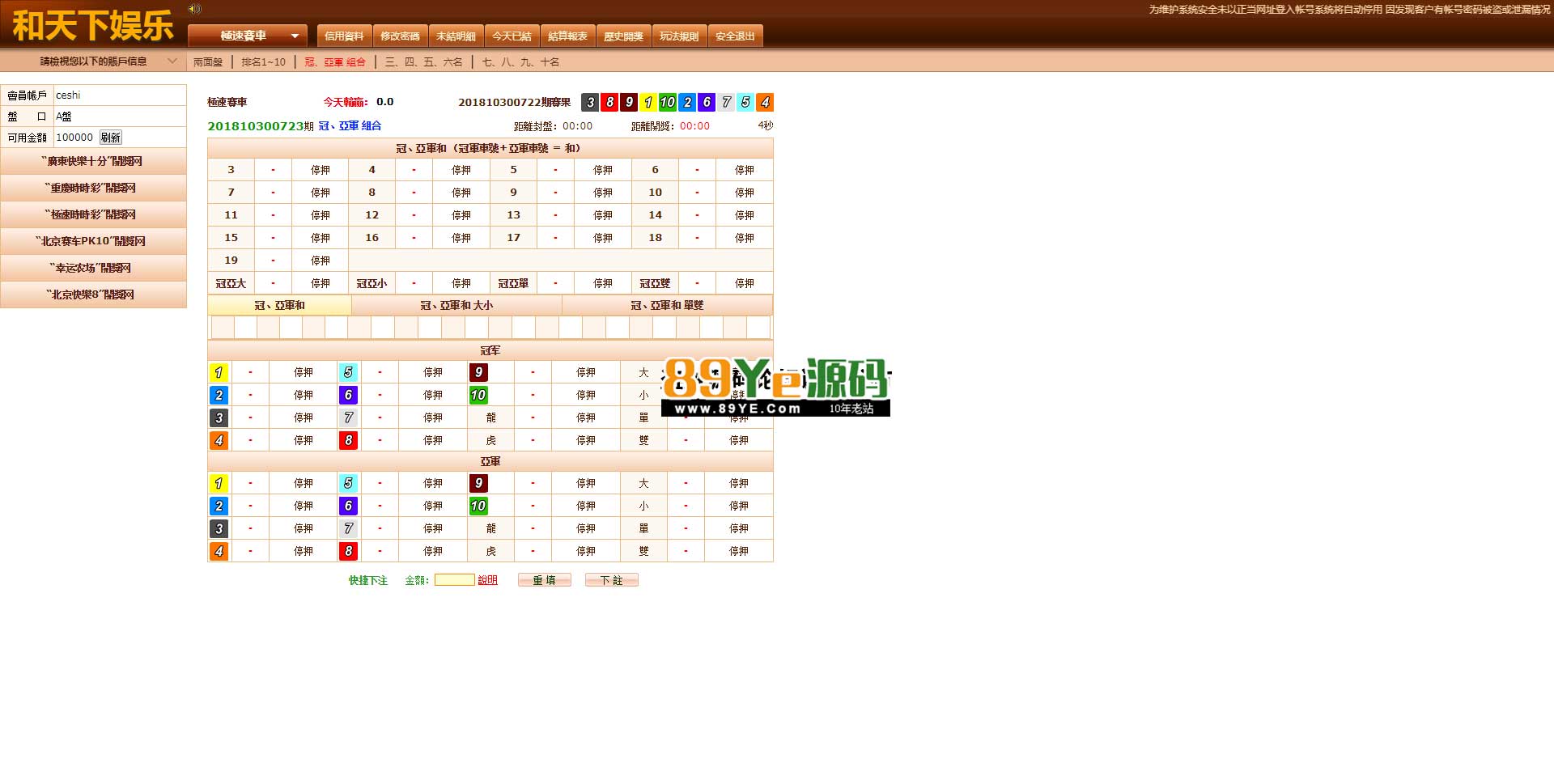Image resolution: width=1554 pixels, height=784 pixels.
Task: Open 未結明細 menu item
Action: coord(456,36)
